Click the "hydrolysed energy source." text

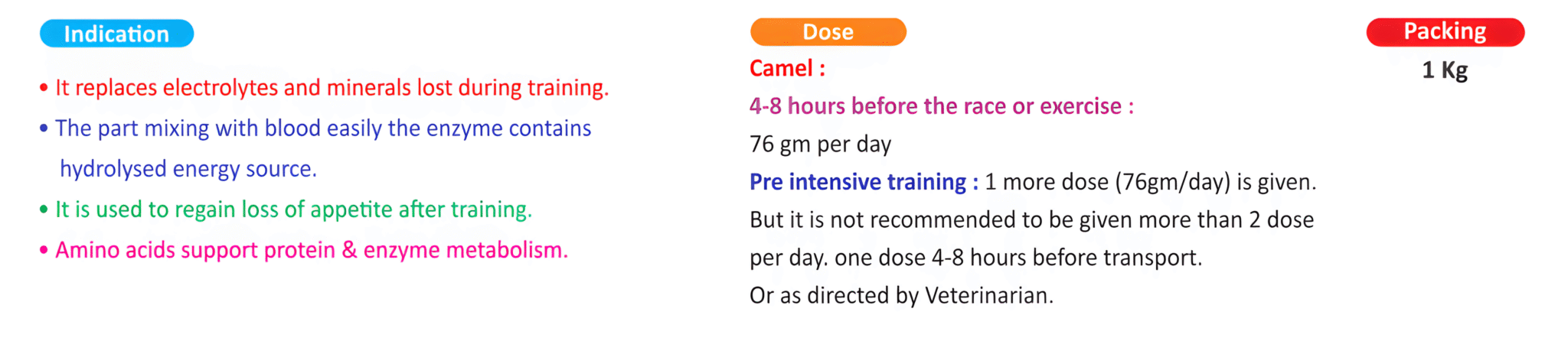188,169
